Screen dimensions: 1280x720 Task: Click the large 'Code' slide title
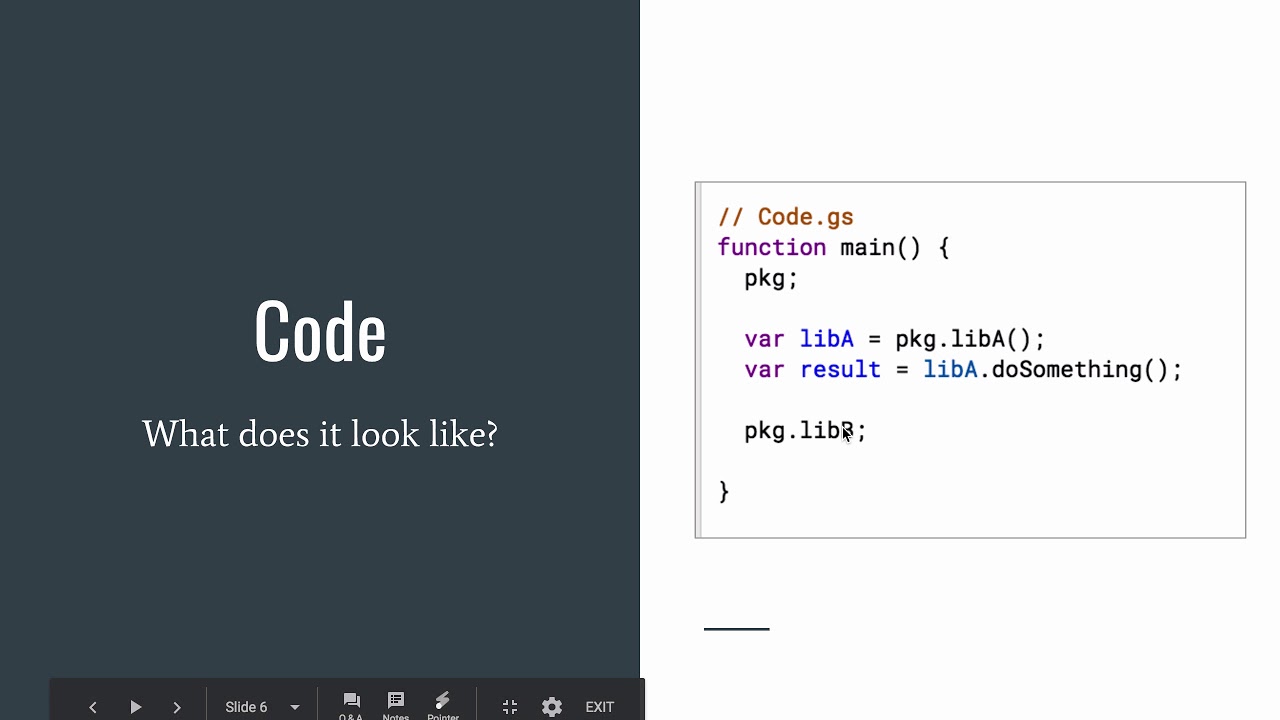pyautogui.click(x=320, y=332)
